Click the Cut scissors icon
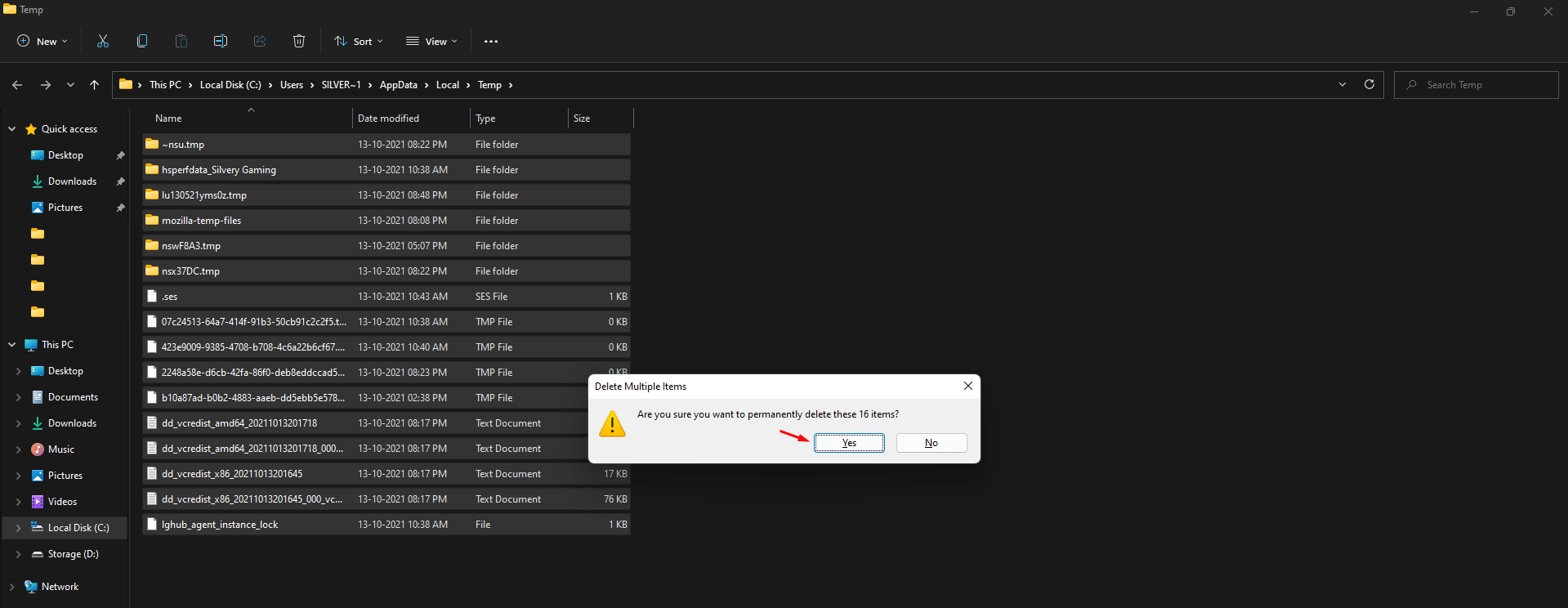Screen dimensions: 1568x608 [103, 41]
